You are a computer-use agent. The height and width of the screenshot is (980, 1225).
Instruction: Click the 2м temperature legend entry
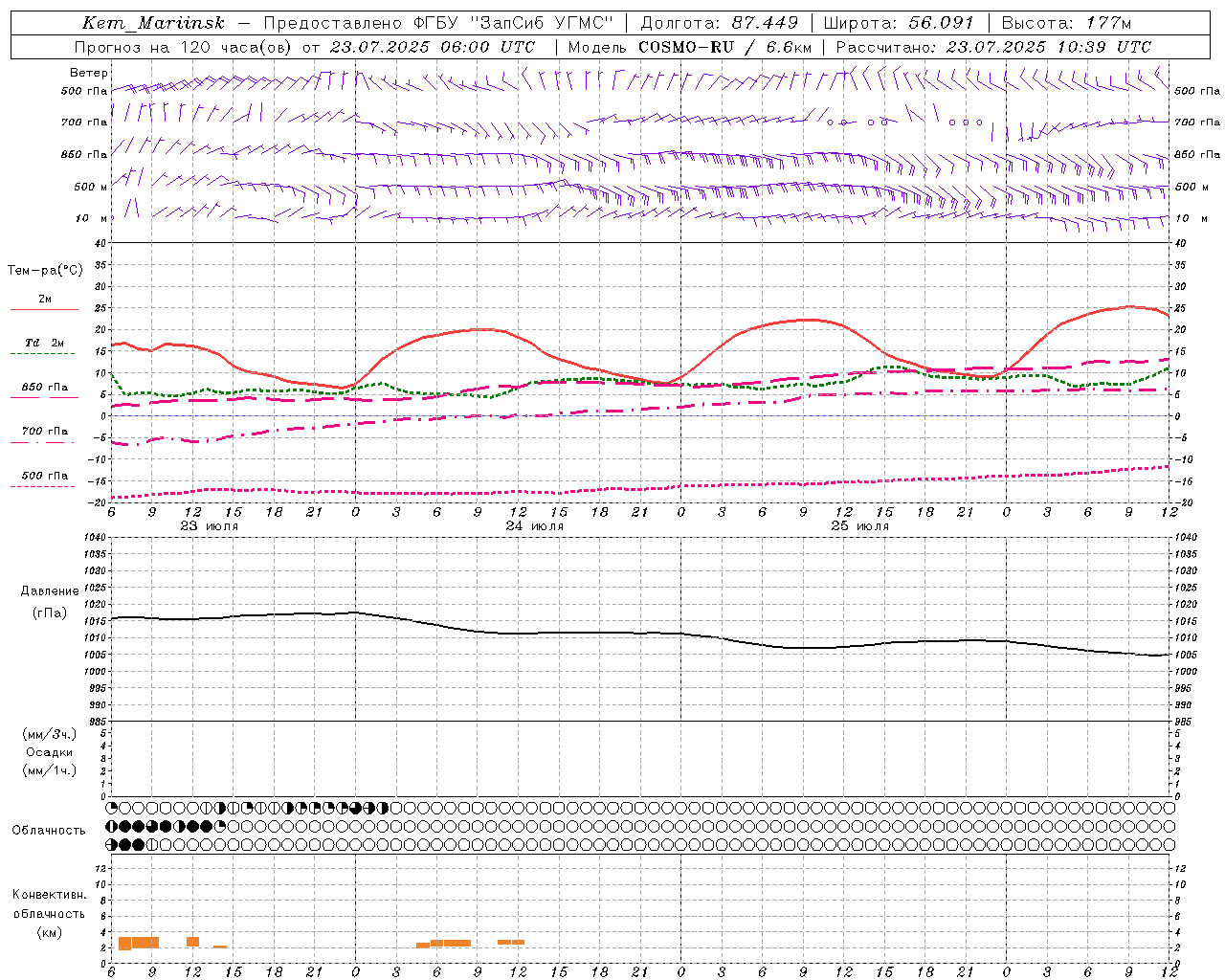tap(45, 300)
